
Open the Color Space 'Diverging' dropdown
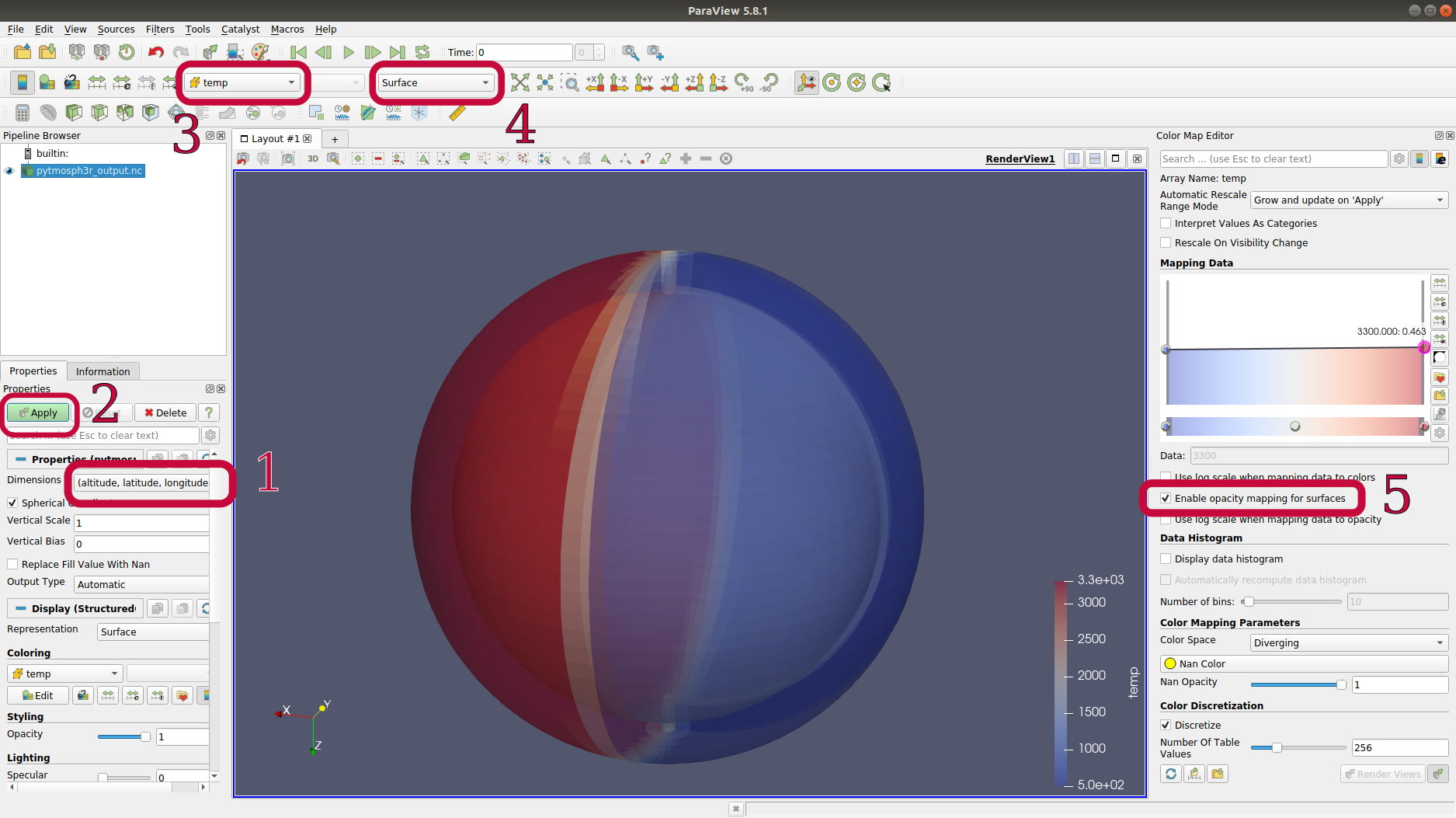pyautogui.click(x=1349, y=642)
